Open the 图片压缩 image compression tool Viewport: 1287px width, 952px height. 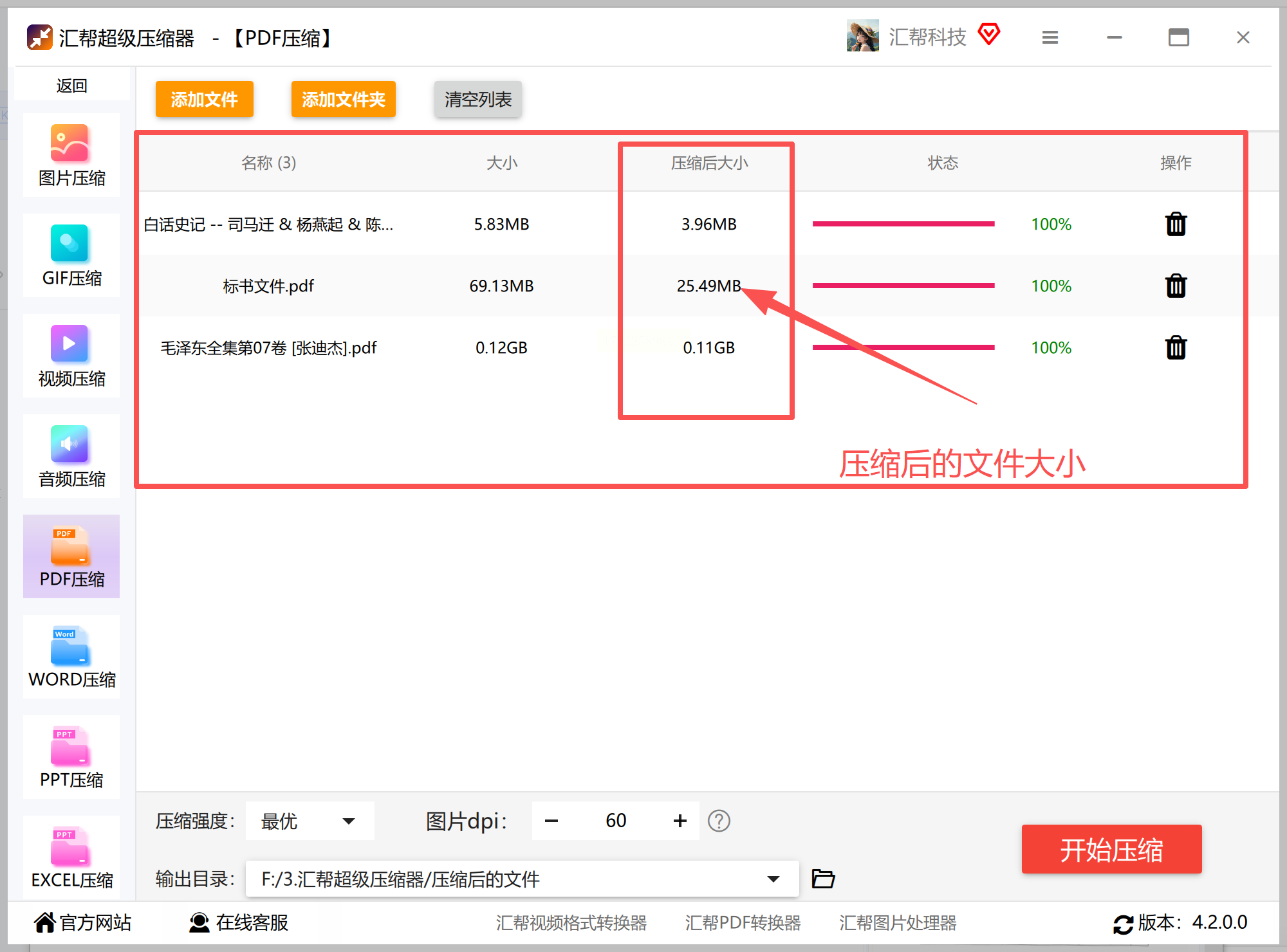71,156
